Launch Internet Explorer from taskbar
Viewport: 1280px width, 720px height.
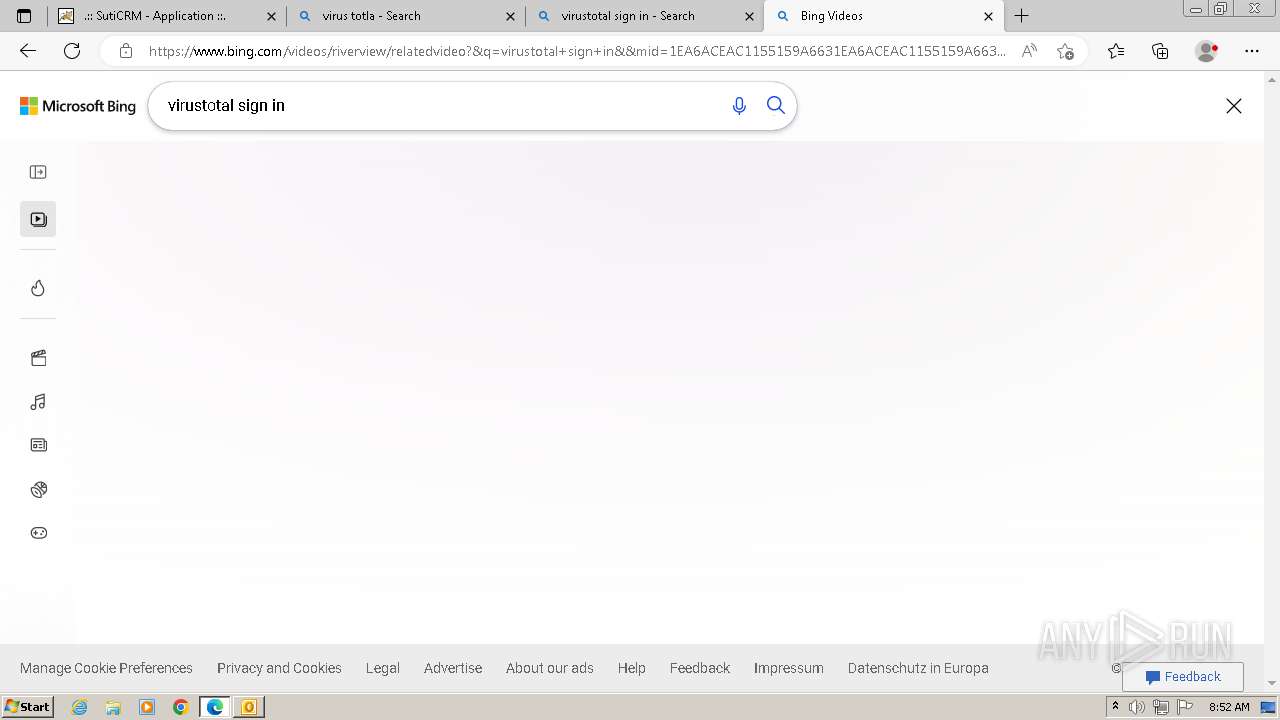[x=80, y=707]
